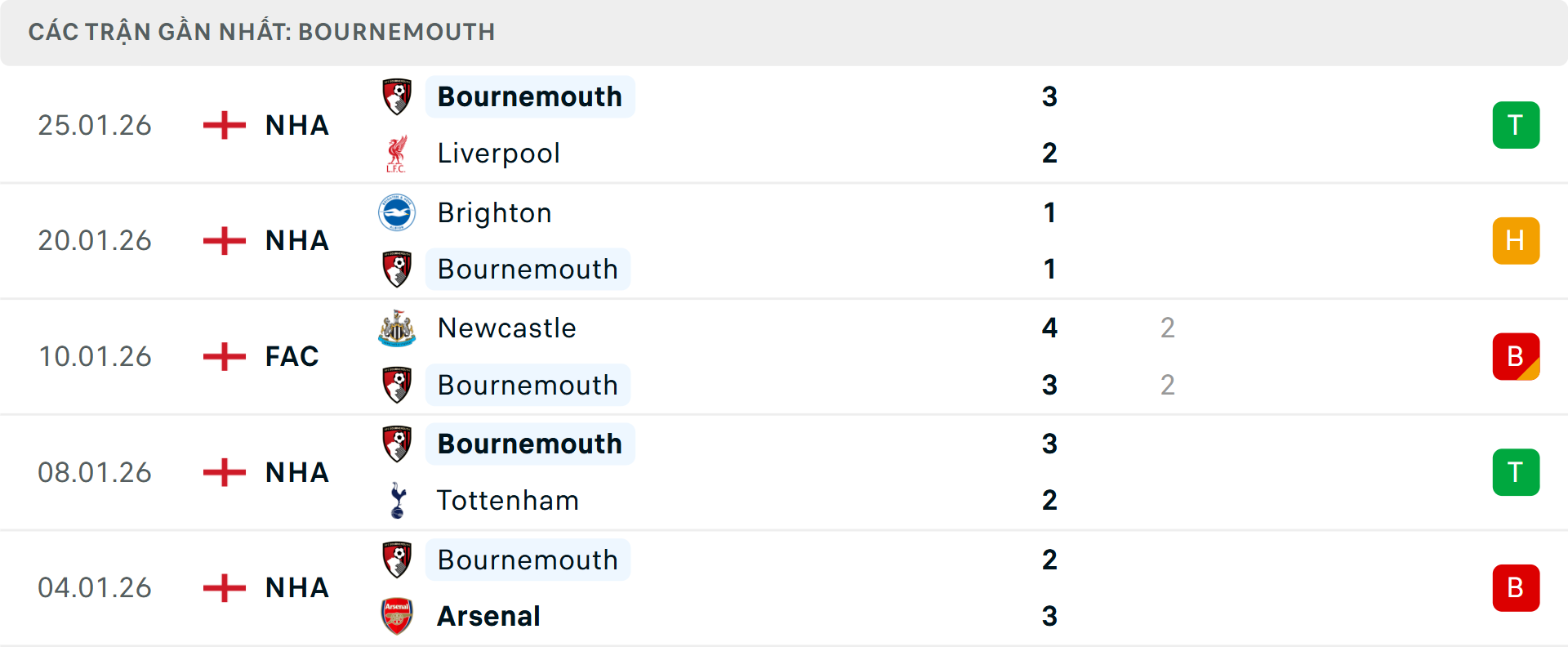
Task: Click the header CÁC TRẬN GẦN NHẤT: BOURNEMOUTH
Action: point(261,32)
